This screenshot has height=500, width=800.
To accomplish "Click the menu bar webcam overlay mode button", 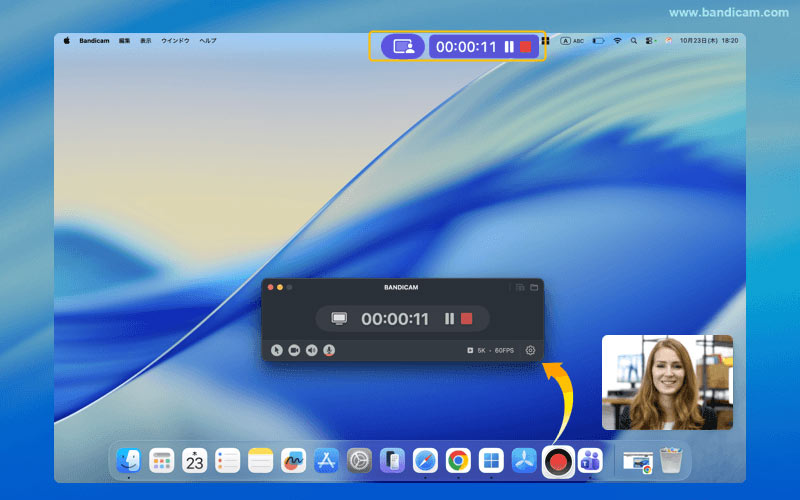I will pos(403,47).
